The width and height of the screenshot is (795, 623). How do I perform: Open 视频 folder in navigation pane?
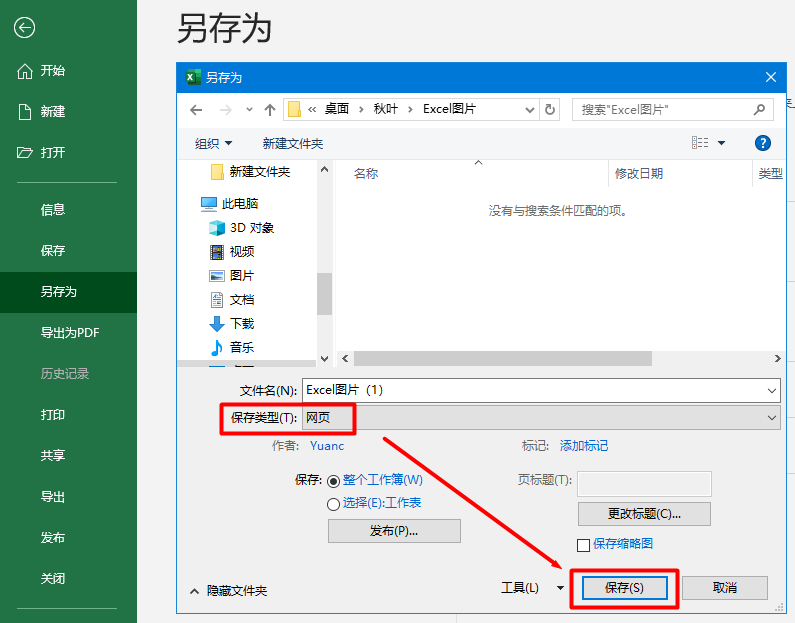point(232,252)
